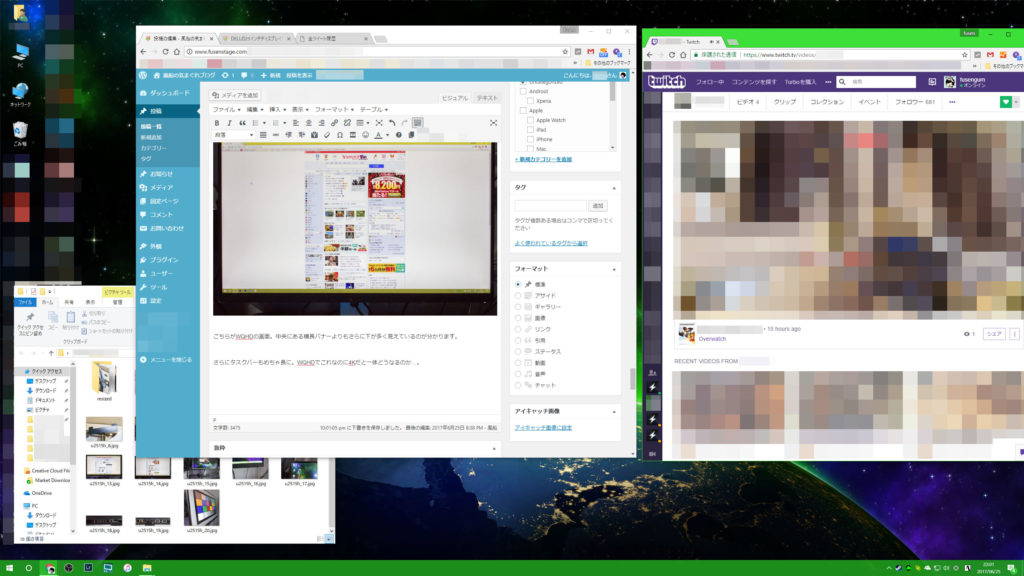The height and width of the screenshot is (576, 1024).
Task: Collapse the タグ panel
Action: click(614, 188)
